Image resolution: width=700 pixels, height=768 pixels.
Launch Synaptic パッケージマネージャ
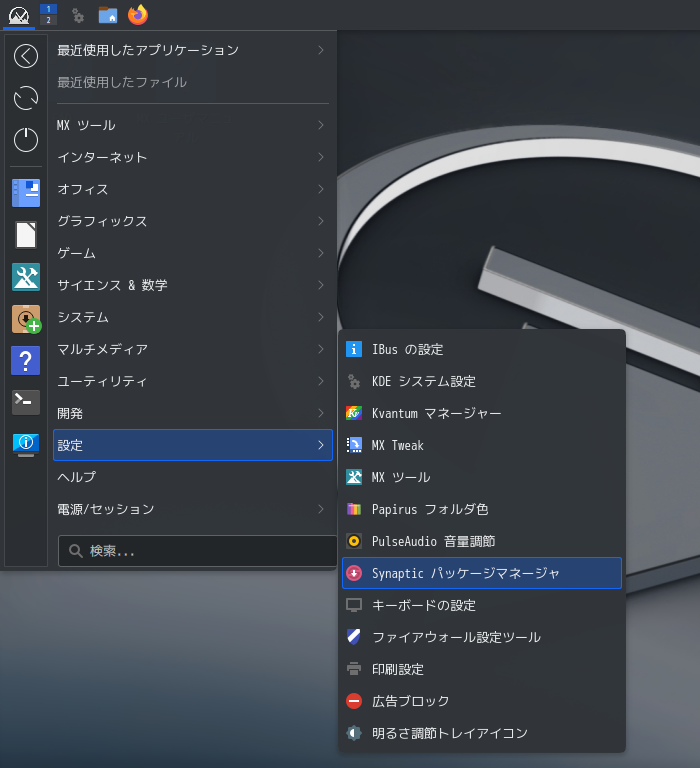[x=482, y=573]
